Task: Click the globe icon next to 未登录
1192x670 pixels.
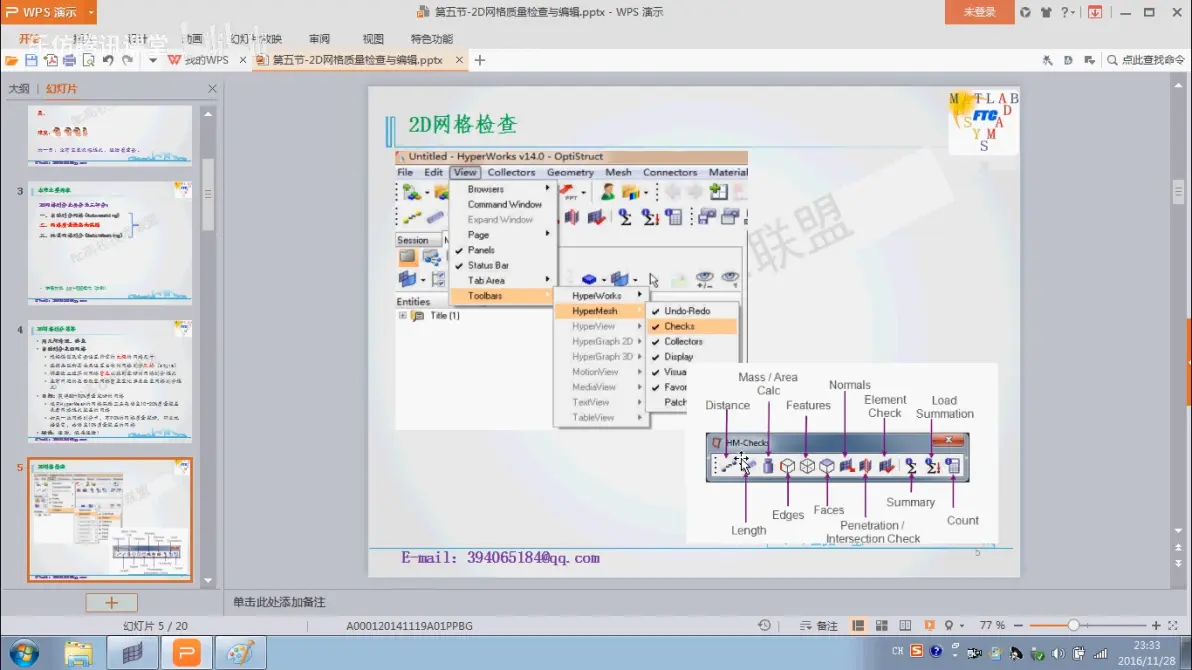Action: pos(1026,12)
